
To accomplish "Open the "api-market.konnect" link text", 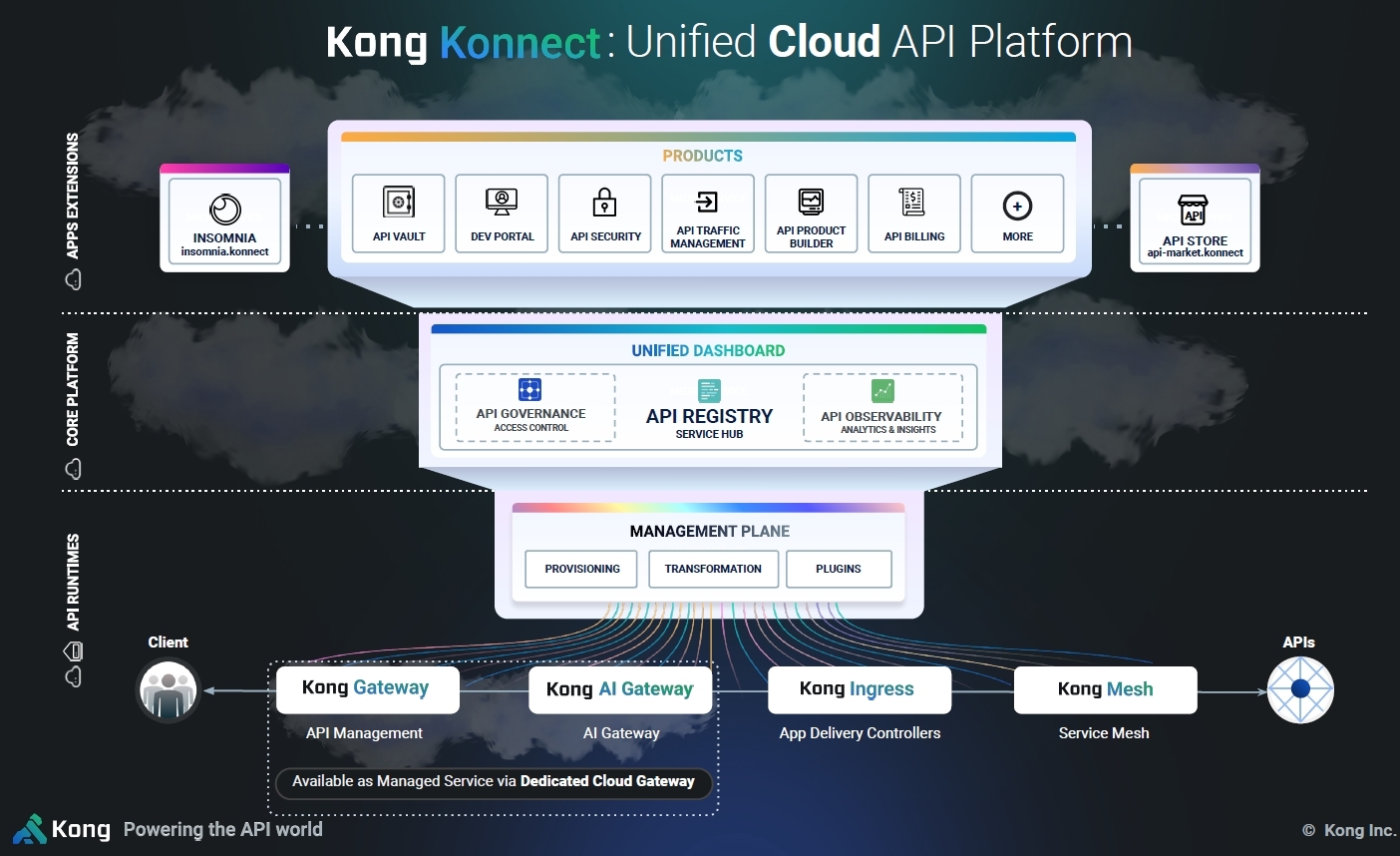I will coord(1195,253).
